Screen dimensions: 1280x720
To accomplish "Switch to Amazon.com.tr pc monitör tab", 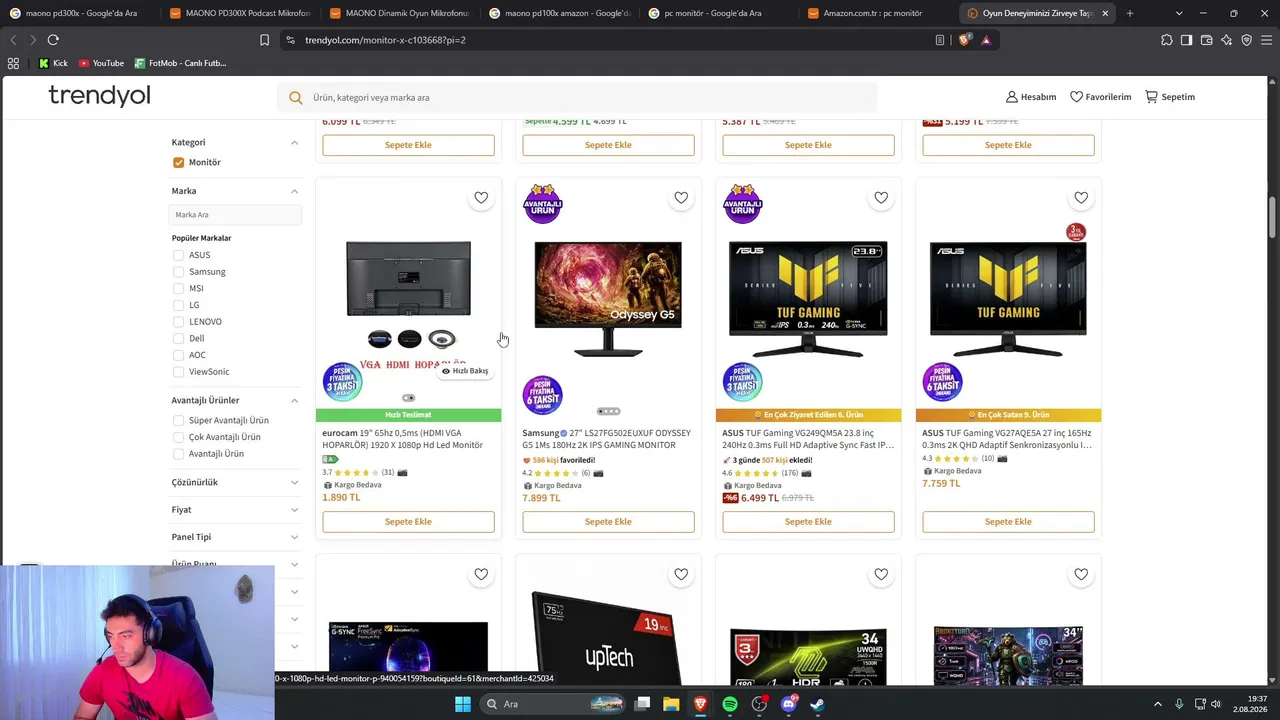I will pos(877,13).
